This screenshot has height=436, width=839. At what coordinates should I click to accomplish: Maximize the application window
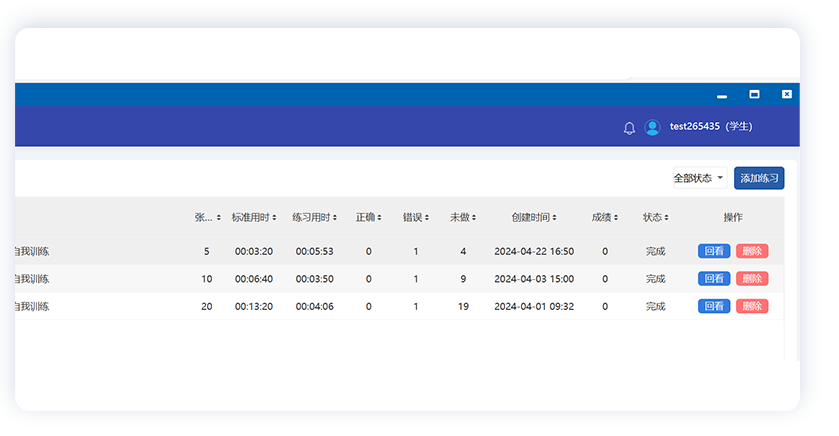754,94
